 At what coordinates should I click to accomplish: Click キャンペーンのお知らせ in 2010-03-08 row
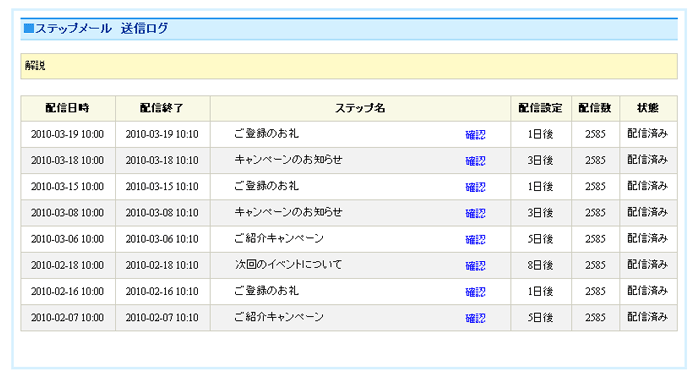pyautogui.click(x=288, y=212)
